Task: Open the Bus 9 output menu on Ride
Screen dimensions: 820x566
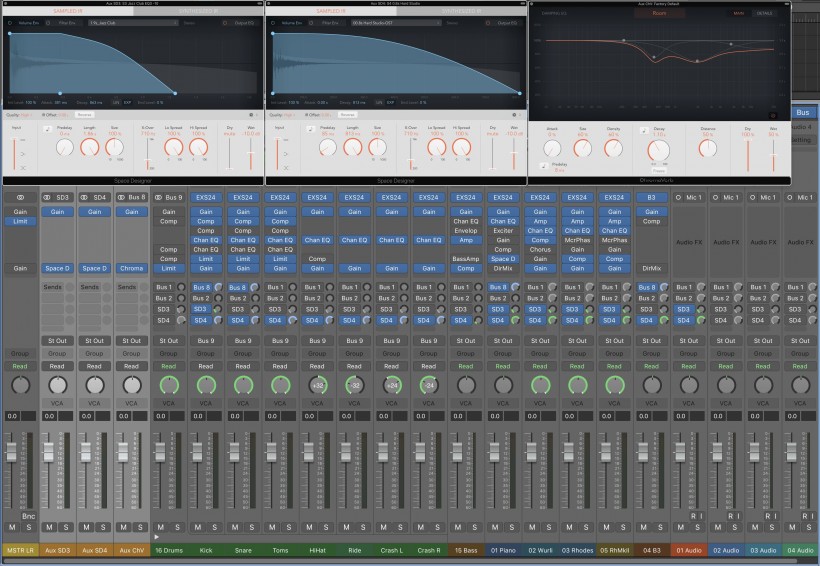Action: [x=354, y=341]
